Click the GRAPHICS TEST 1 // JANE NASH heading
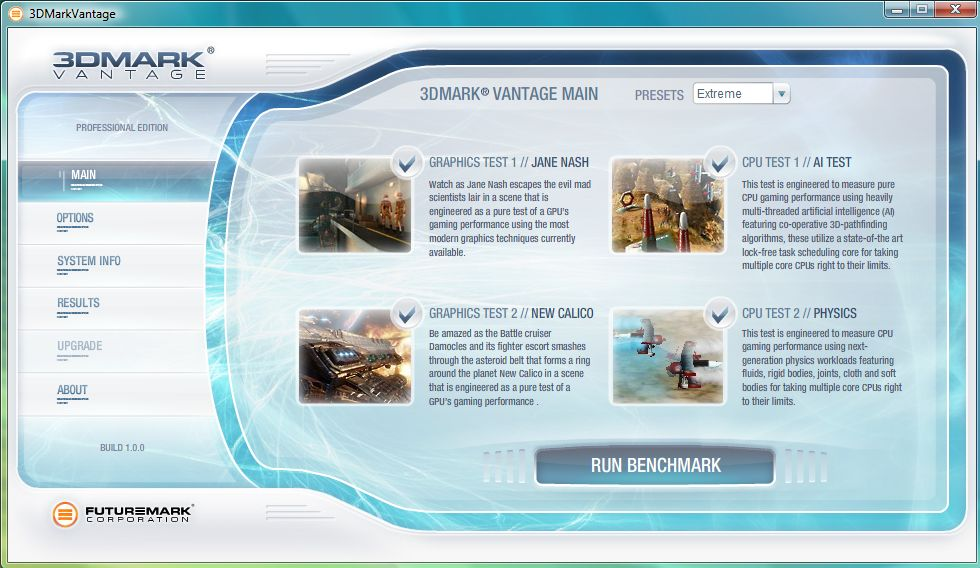 509,162
